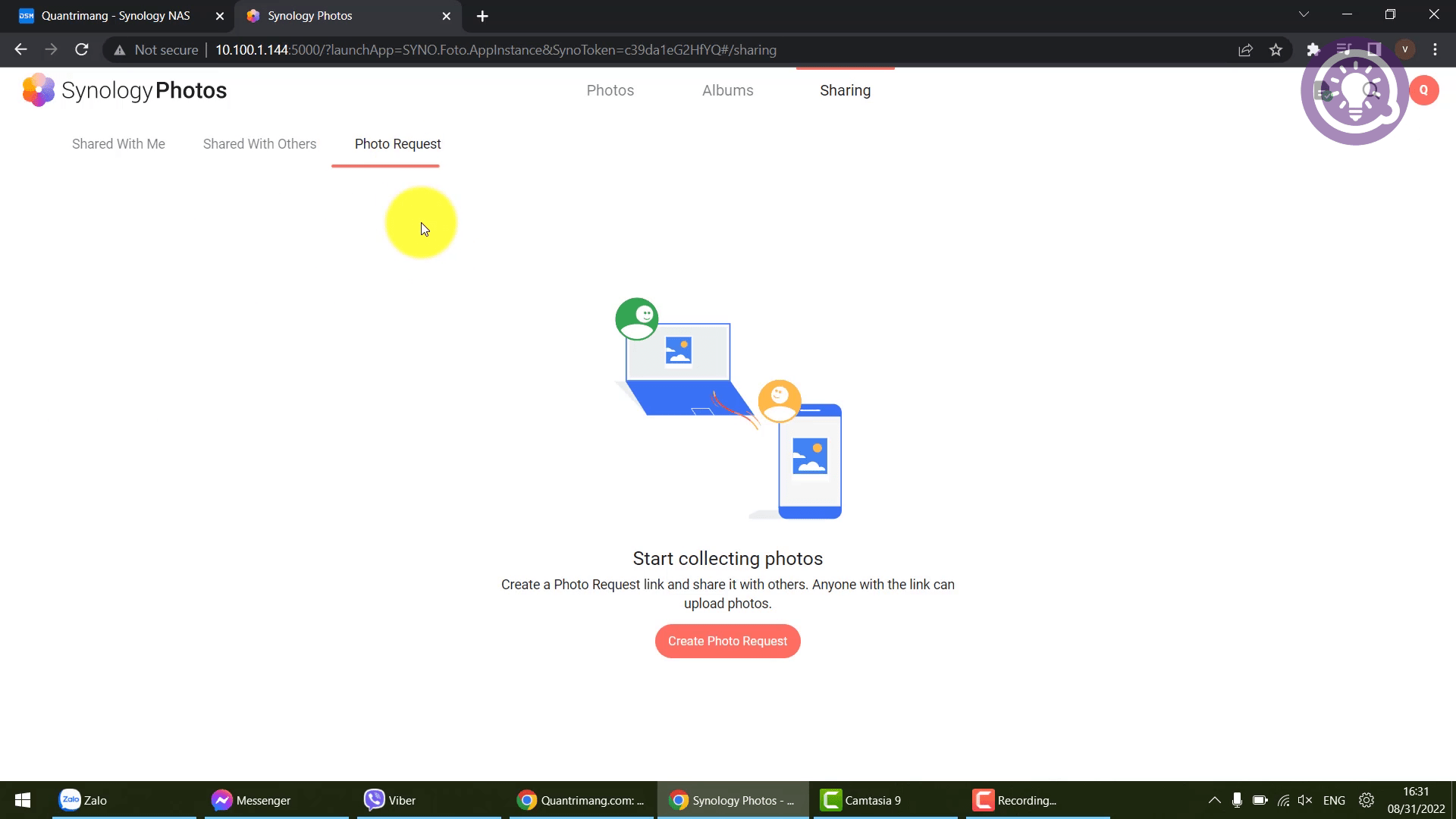Switch the ENG input language
Viewport: 1456px width, 819px height.
point(1334,800)
